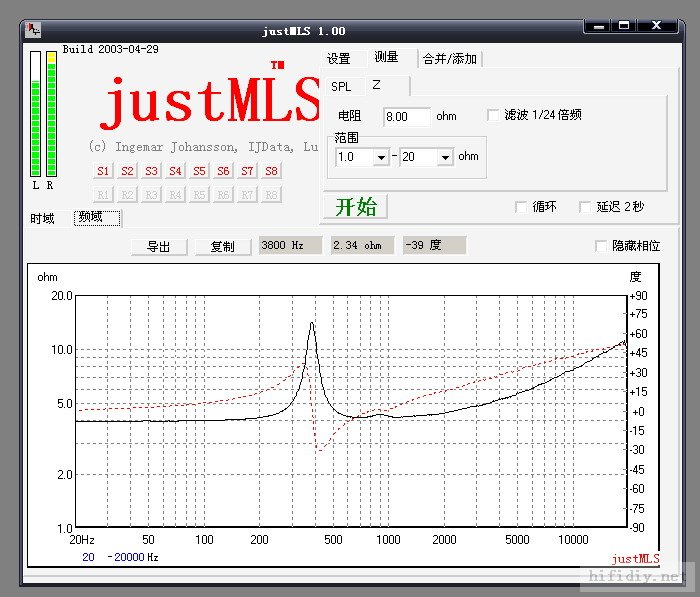
Task: Toggle the 循环 loop checkbox
Action: [520, 207]
